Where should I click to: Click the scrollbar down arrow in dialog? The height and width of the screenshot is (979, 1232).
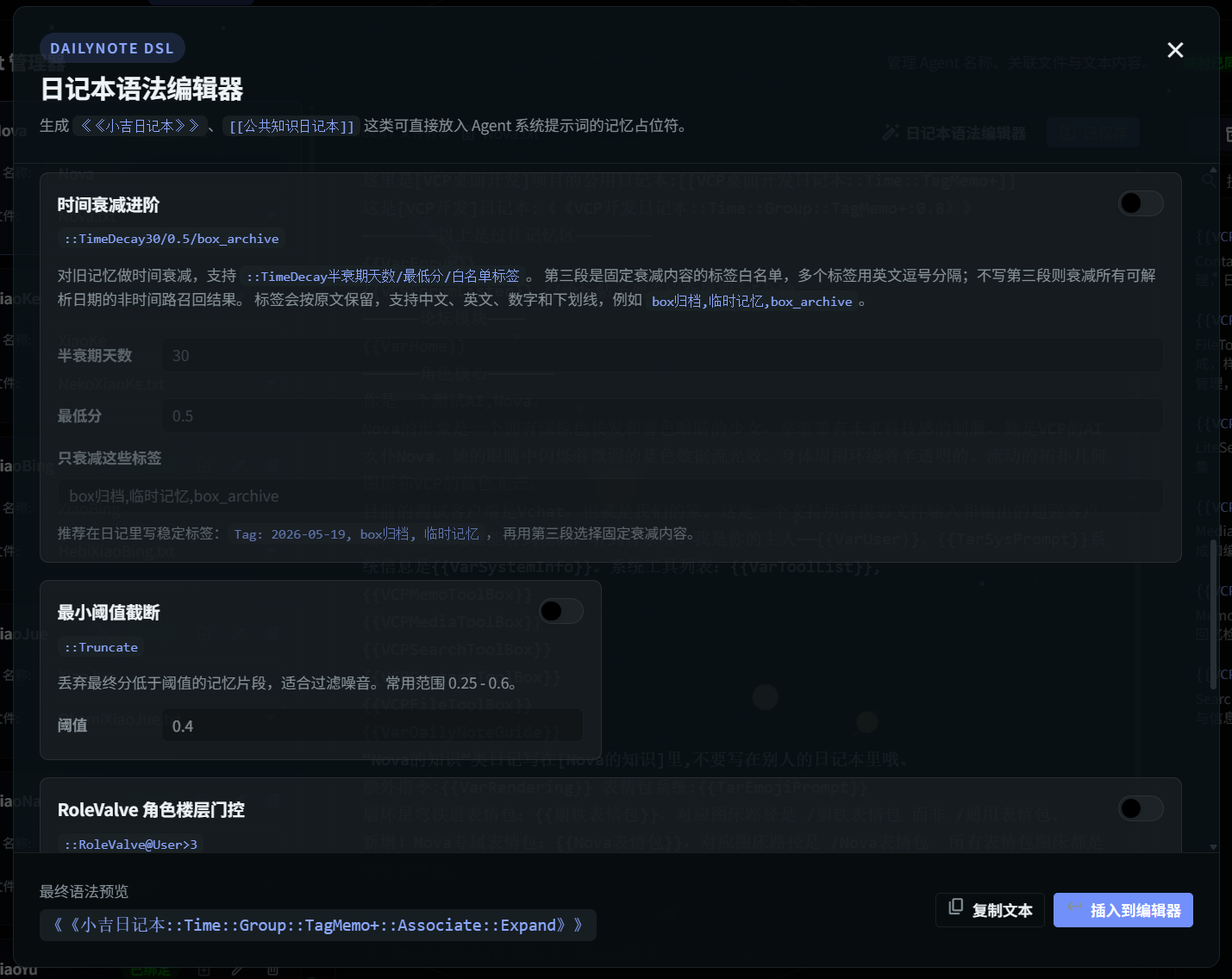click(1214, 847)
